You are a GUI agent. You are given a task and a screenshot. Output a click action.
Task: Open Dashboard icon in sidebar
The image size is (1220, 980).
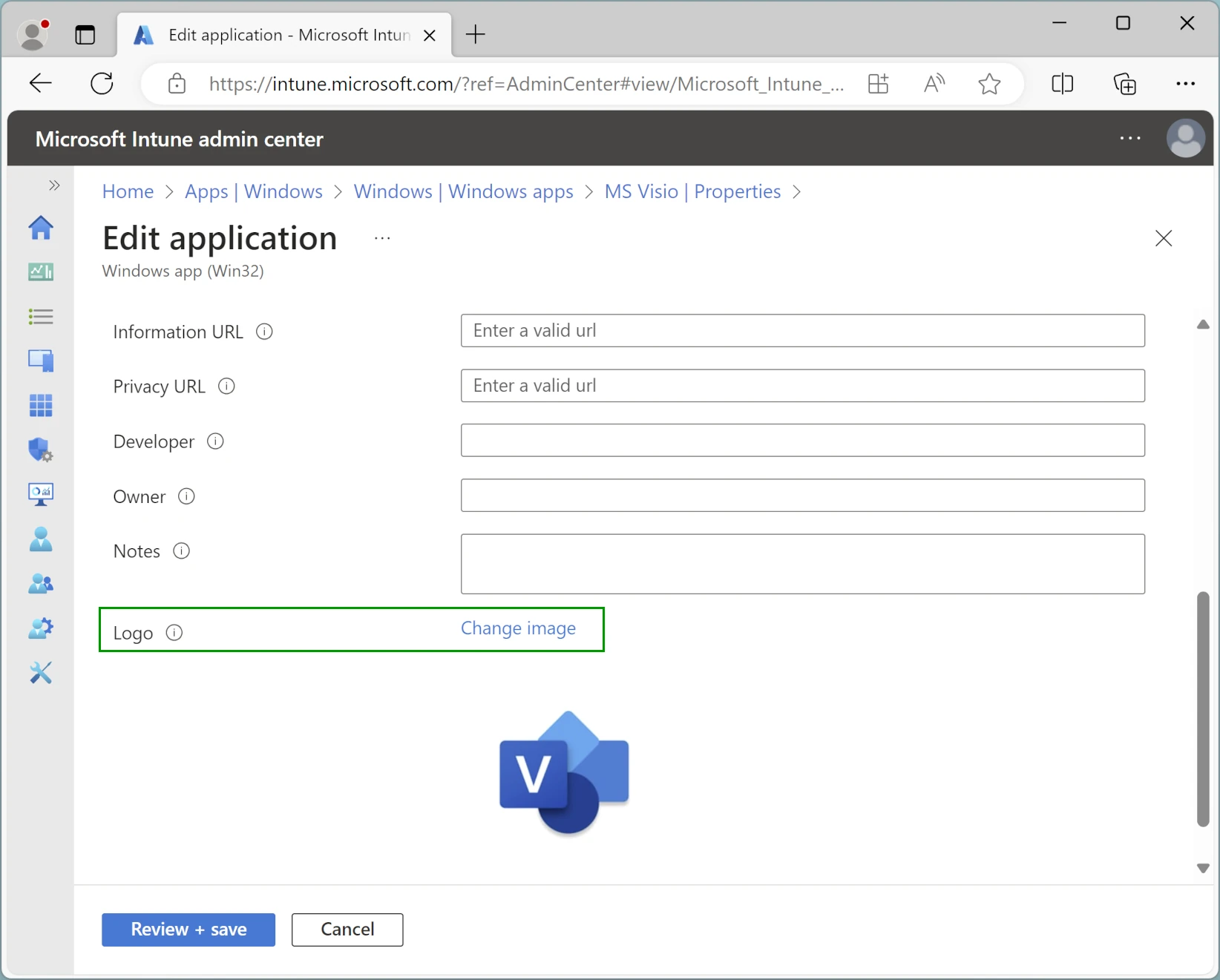(41, 272)
